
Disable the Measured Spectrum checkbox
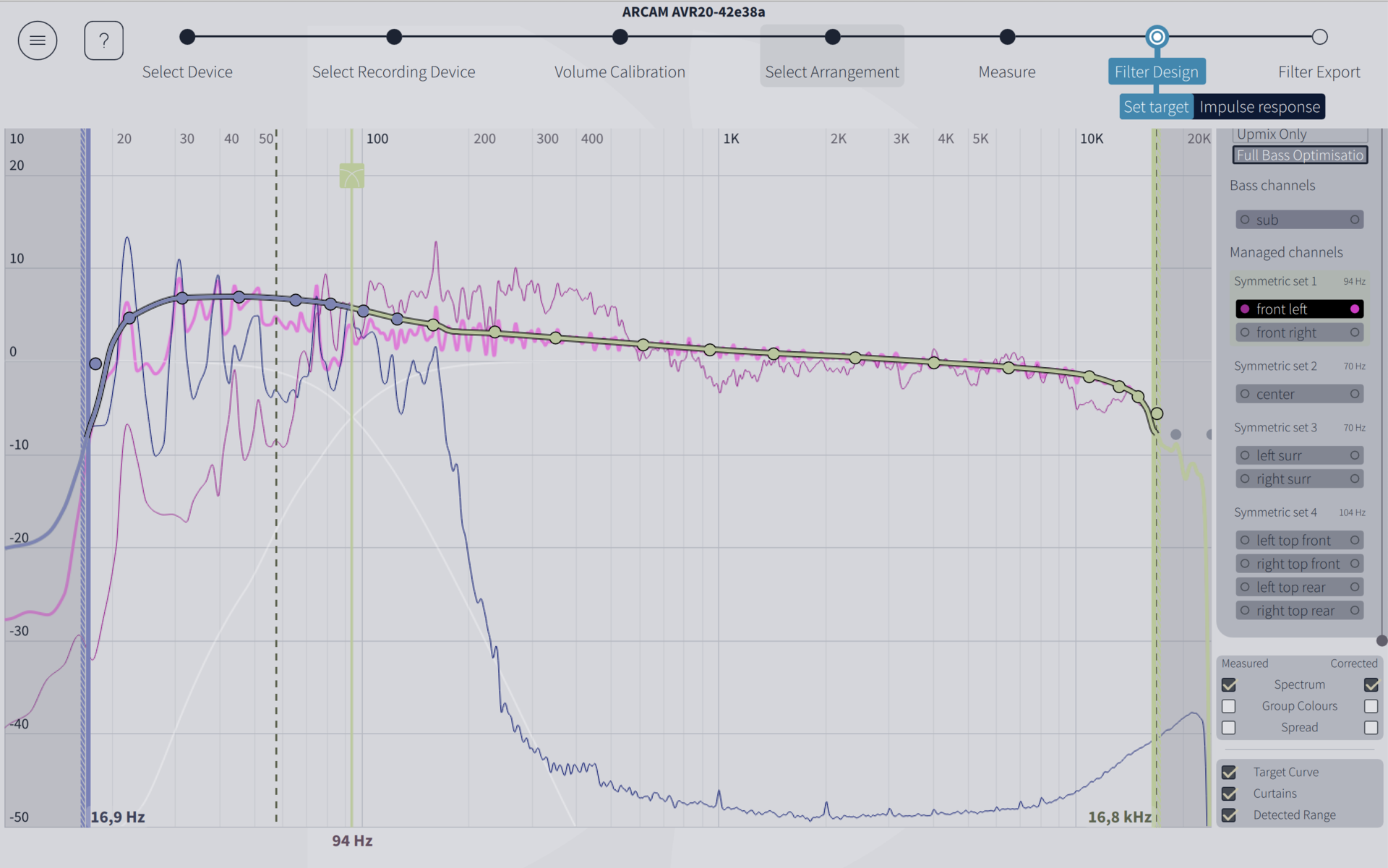[1229, 684]
